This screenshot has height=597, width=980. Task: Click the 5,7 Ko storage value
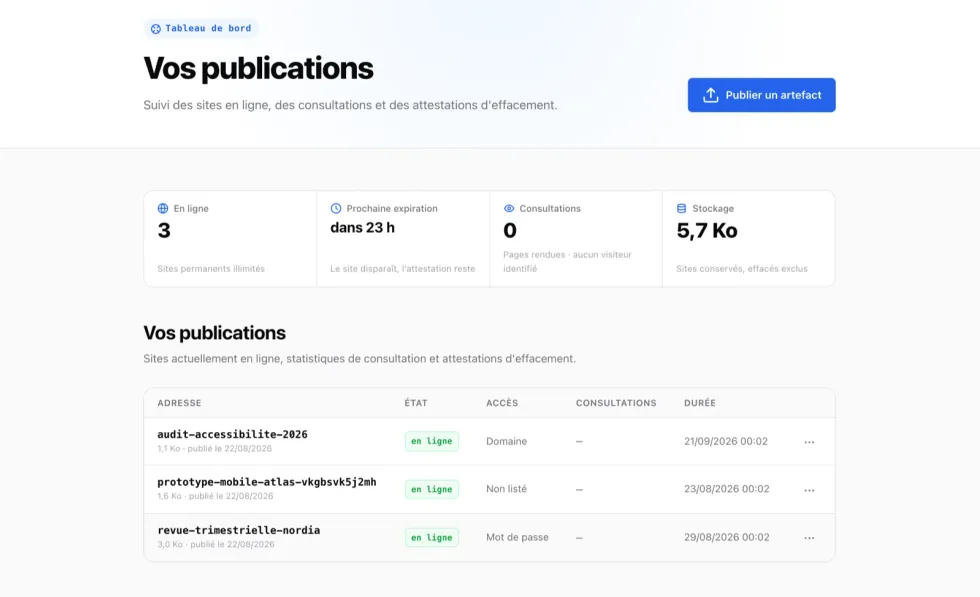[707, 231]
